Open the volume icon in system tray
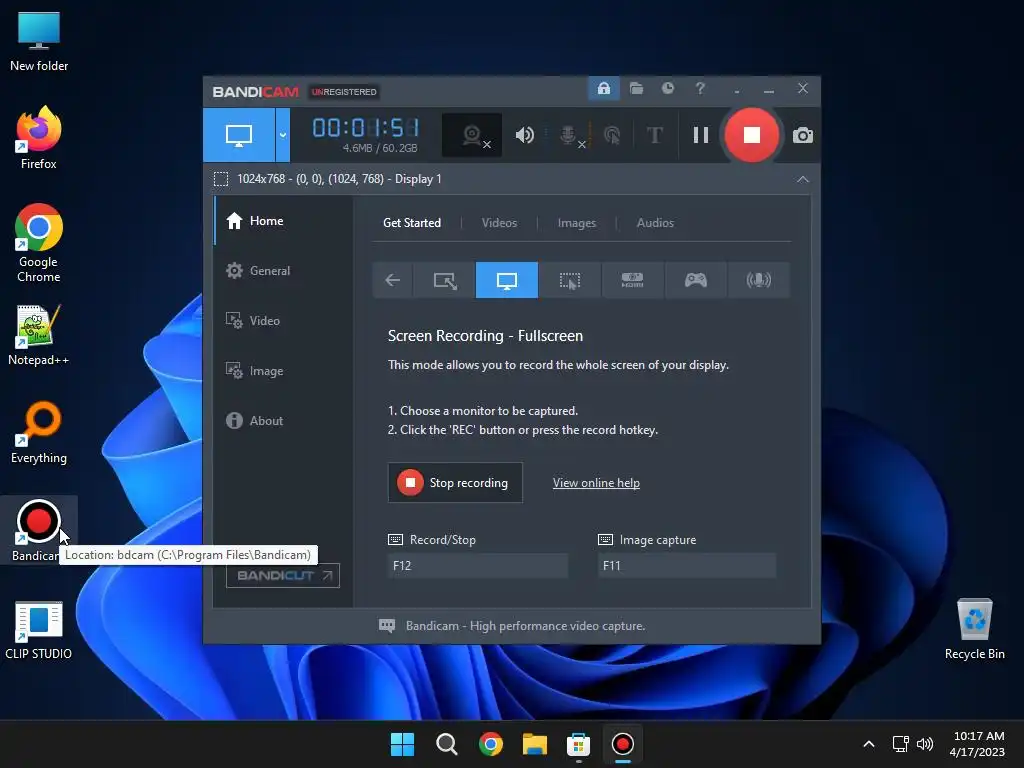Image resolution: width=1024 pixels, height=768 pixels. pos(925,744)
